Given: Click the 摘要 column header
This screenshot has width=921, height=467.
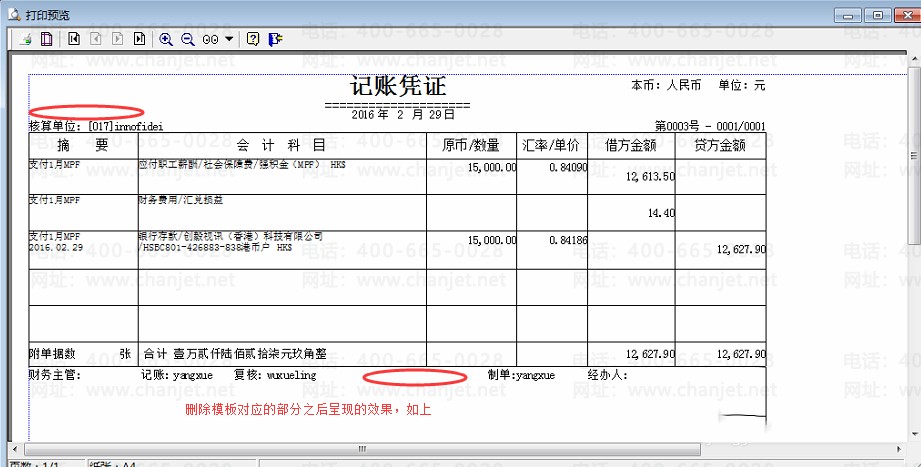Looking at the screenshot, I should pyautogui.click(x=83, y=145).
